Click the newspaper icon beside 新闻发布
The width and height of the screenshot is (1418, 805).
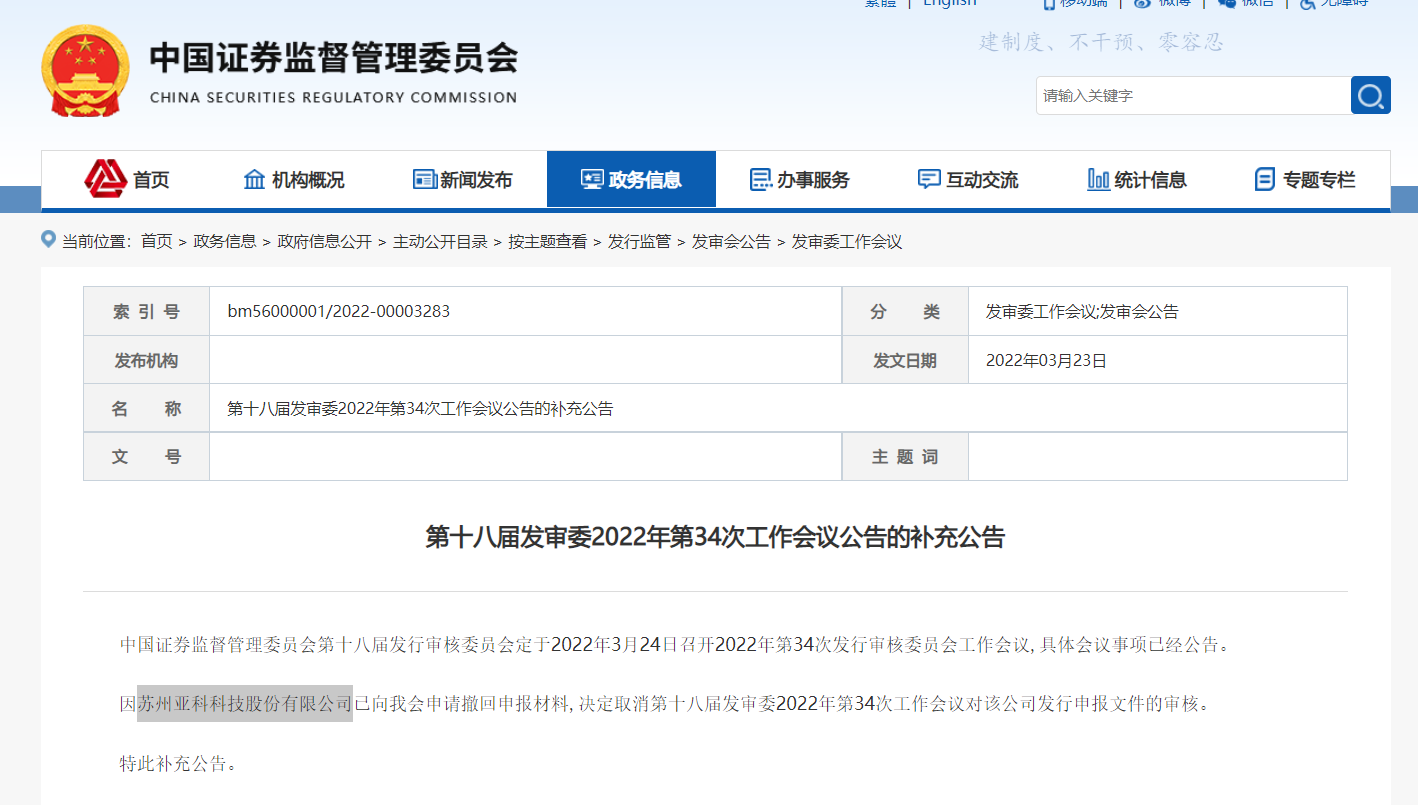tap(424, 180)
